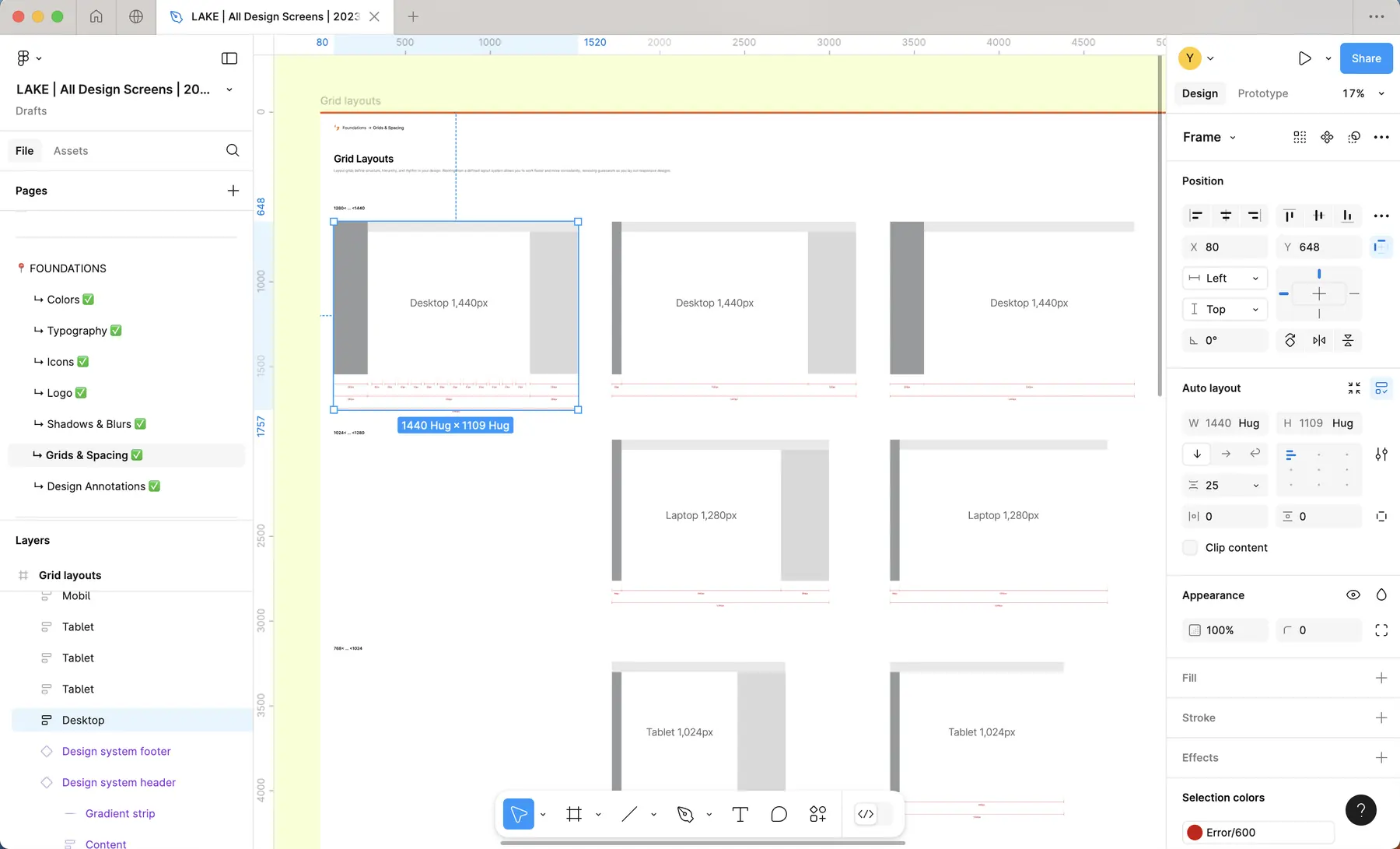Open the Typography page
The height and width of the screenshot is (849, 1400).
coord(77,331)
